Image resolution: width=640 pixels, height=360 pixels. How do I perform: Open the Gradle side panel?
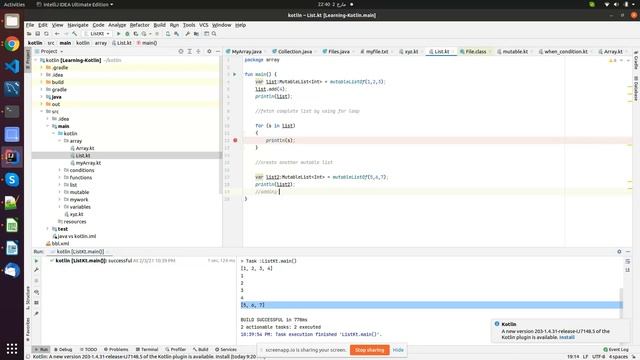point(636,60)
